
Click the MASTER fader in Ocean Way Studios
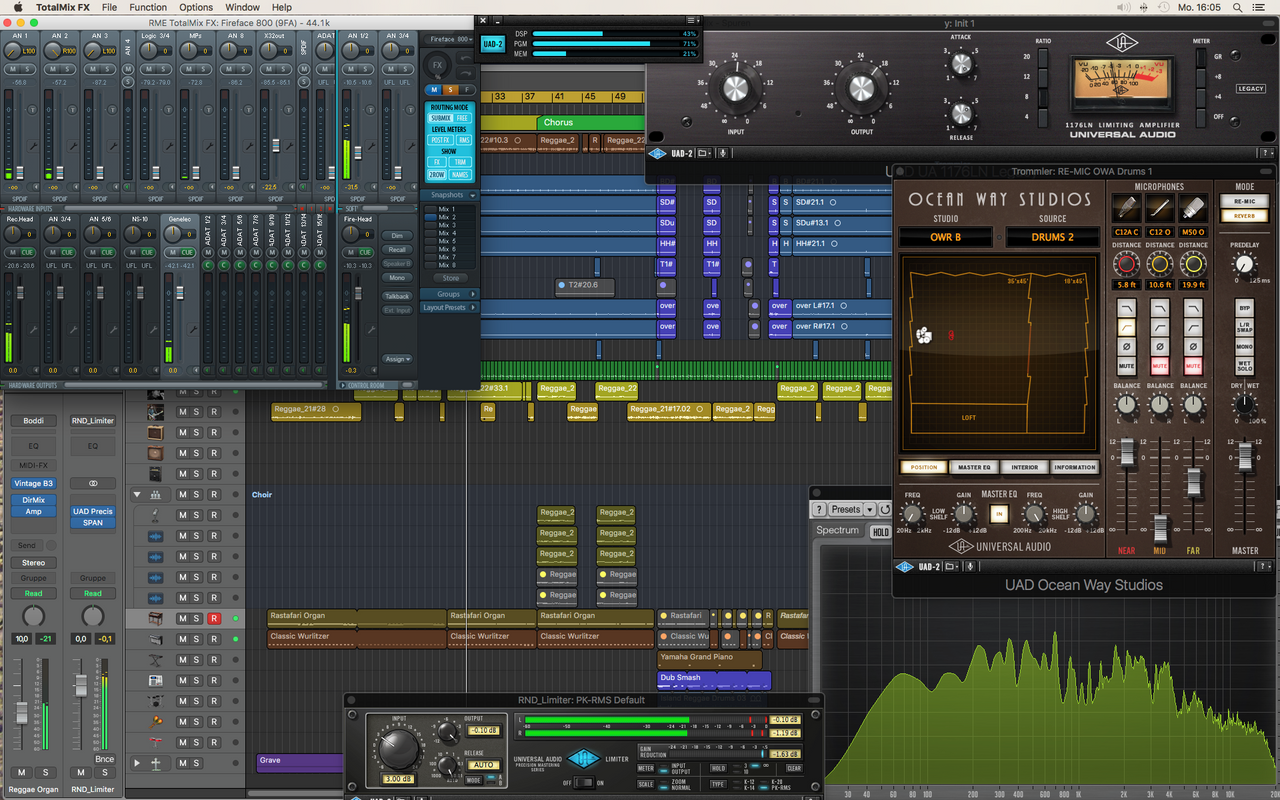(1245, 458)
